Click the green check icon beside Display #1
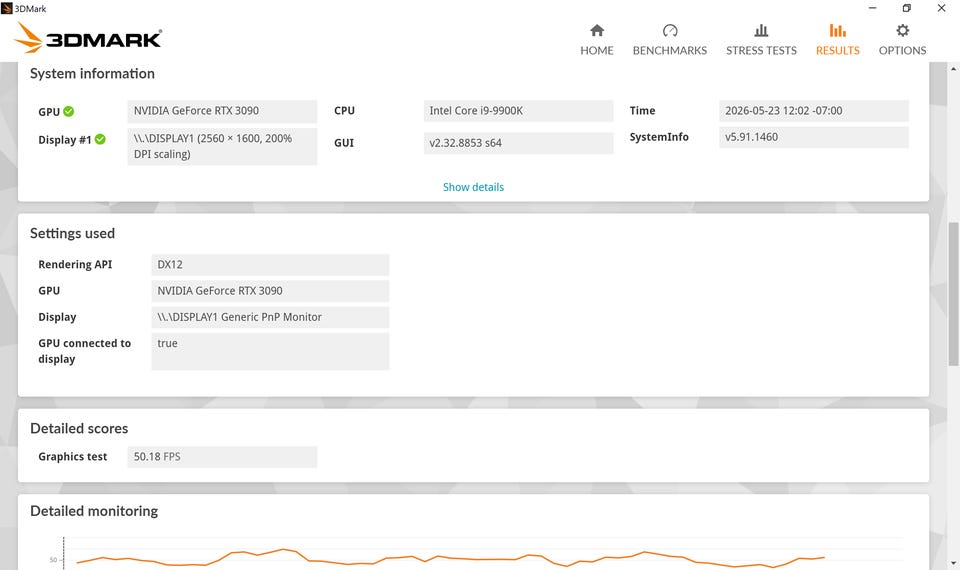The image size is (960, 570). pos(100,140)
